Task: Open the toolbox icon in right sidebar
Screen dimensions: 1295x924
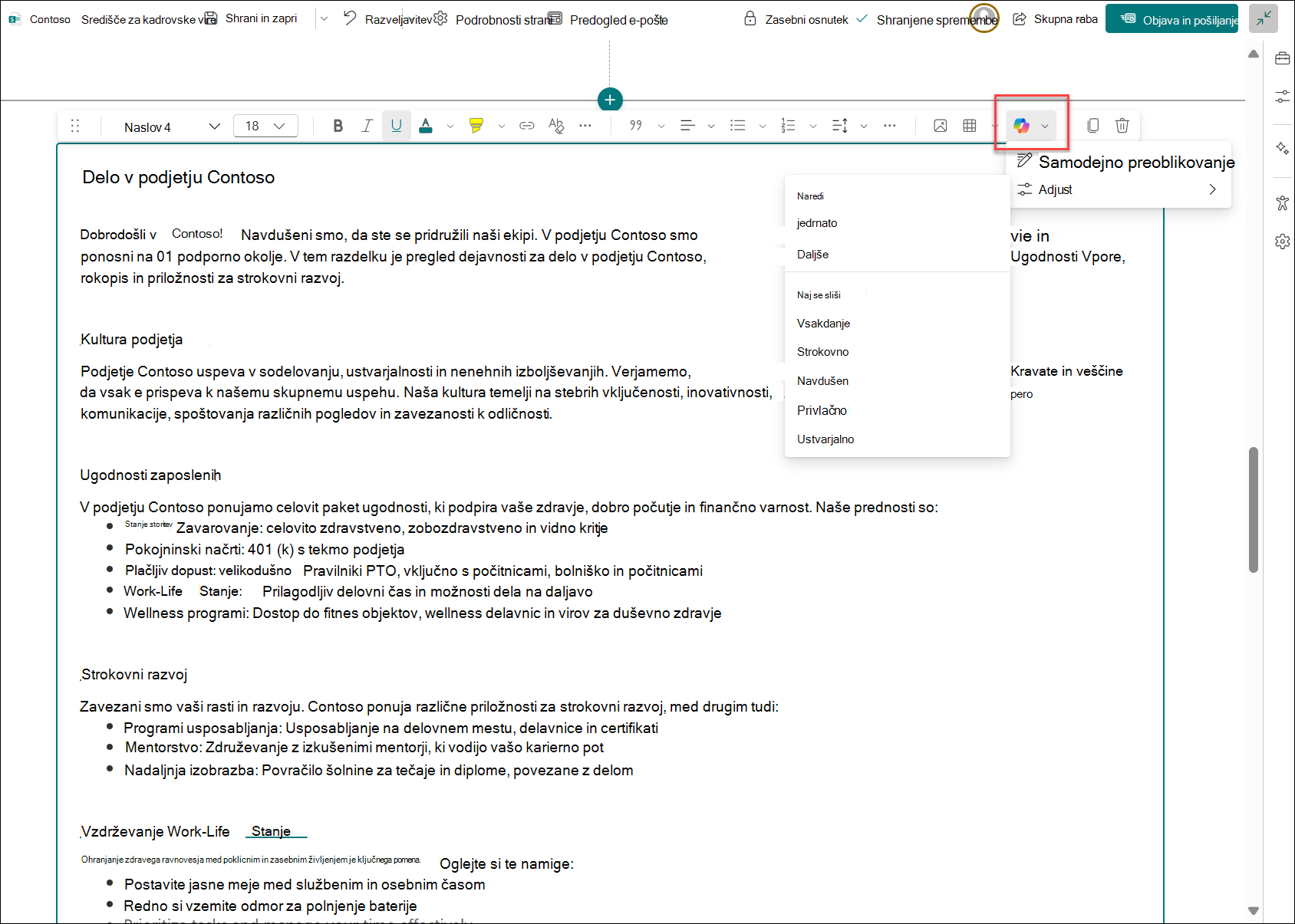Action: [1282, 58]
